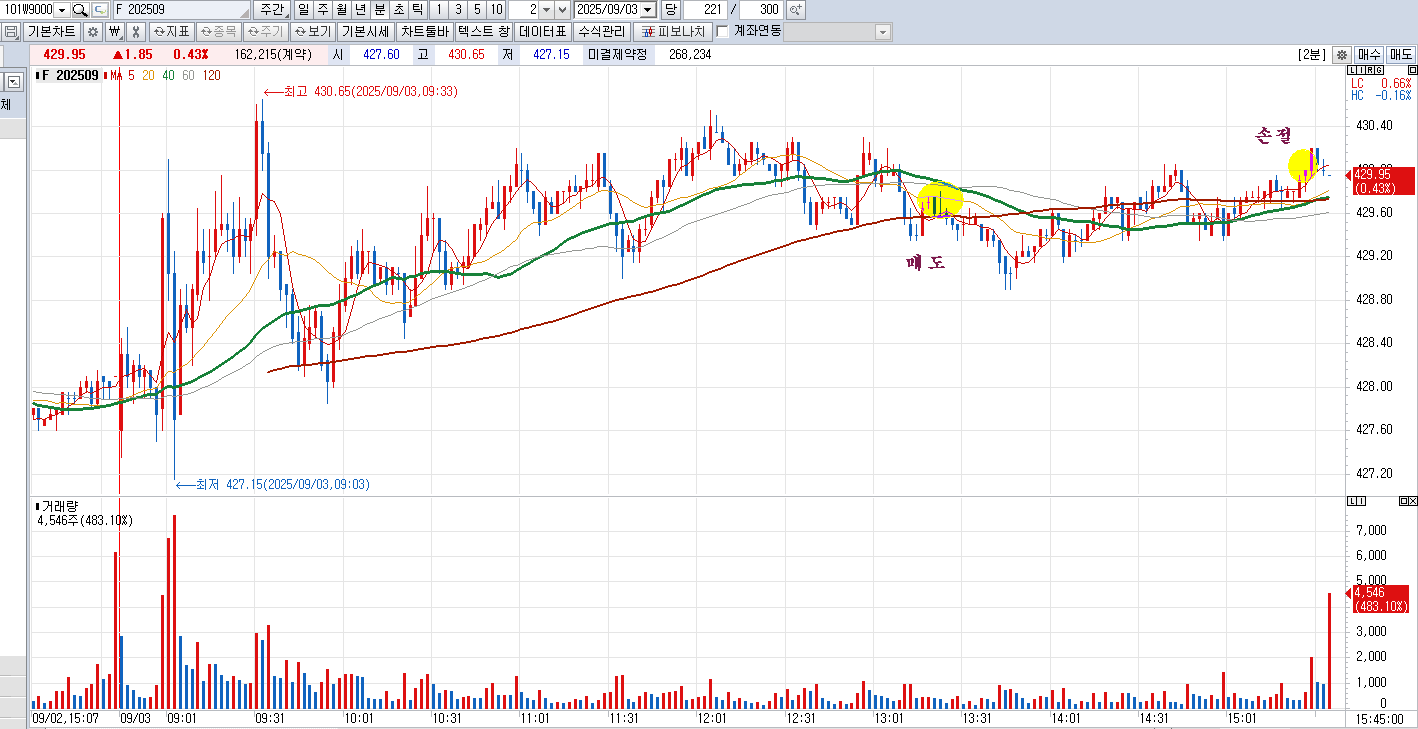Click the 당 button

(670, 10)
